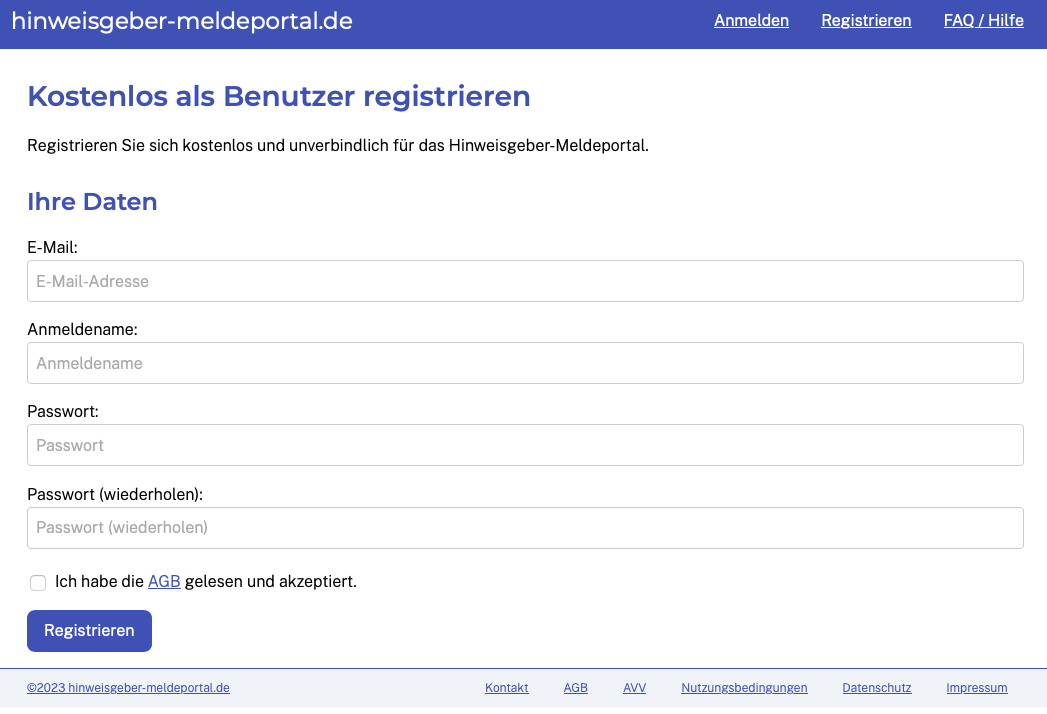View the Nutzungsbedingungen page
The width and height of the screenshot is (1047, 714).
pyautogui.click(x=744, y=688)
